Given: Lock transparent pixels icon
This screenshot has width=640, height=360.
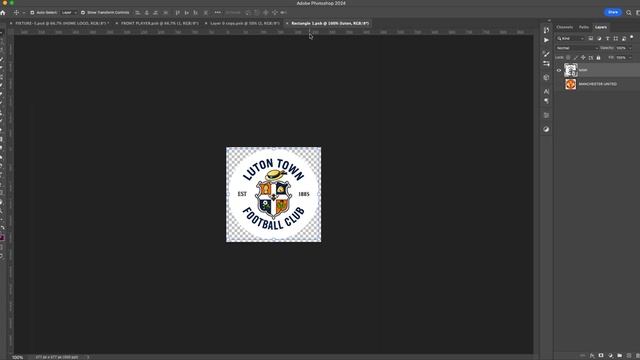Looking at the screenshot, I should [568, 58].
